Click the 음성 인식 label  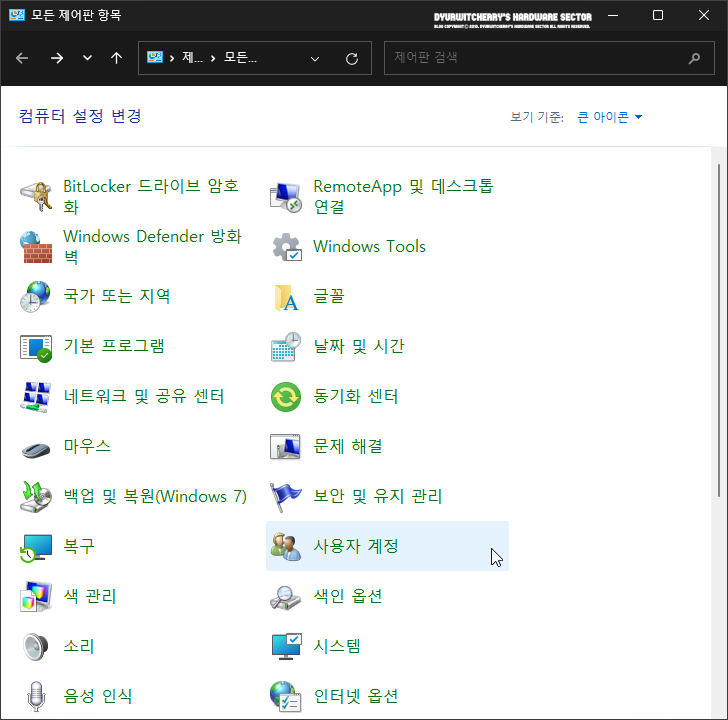pos(98,696)
